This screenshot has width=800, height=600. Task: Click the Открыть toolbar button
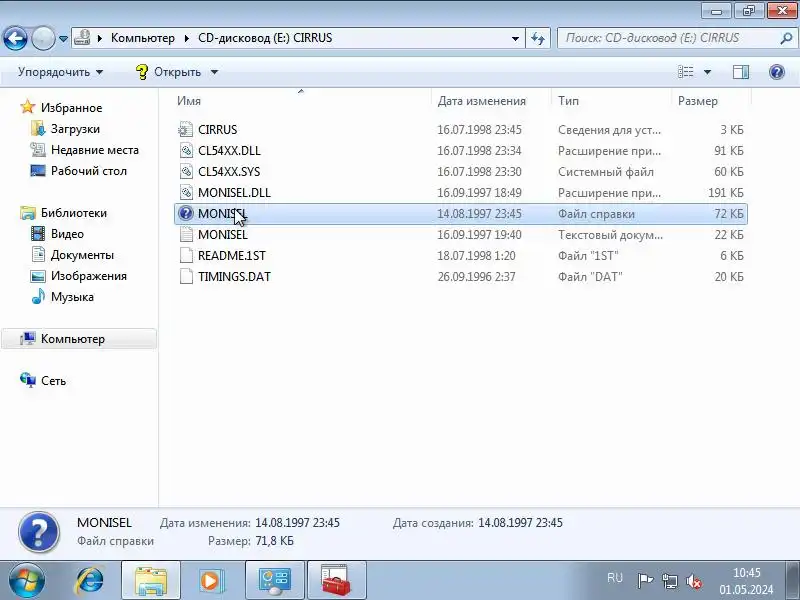tap(168, 72)
